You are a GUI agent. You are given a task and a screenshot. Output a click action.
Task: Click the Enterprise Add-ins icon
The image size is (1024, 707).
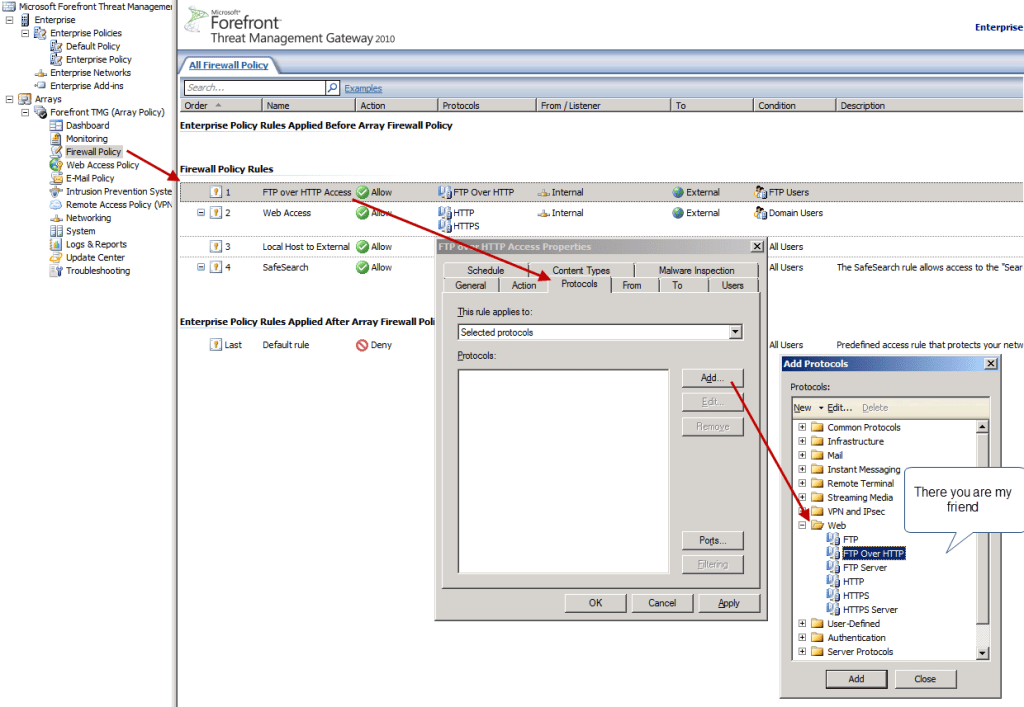(40, 86)
